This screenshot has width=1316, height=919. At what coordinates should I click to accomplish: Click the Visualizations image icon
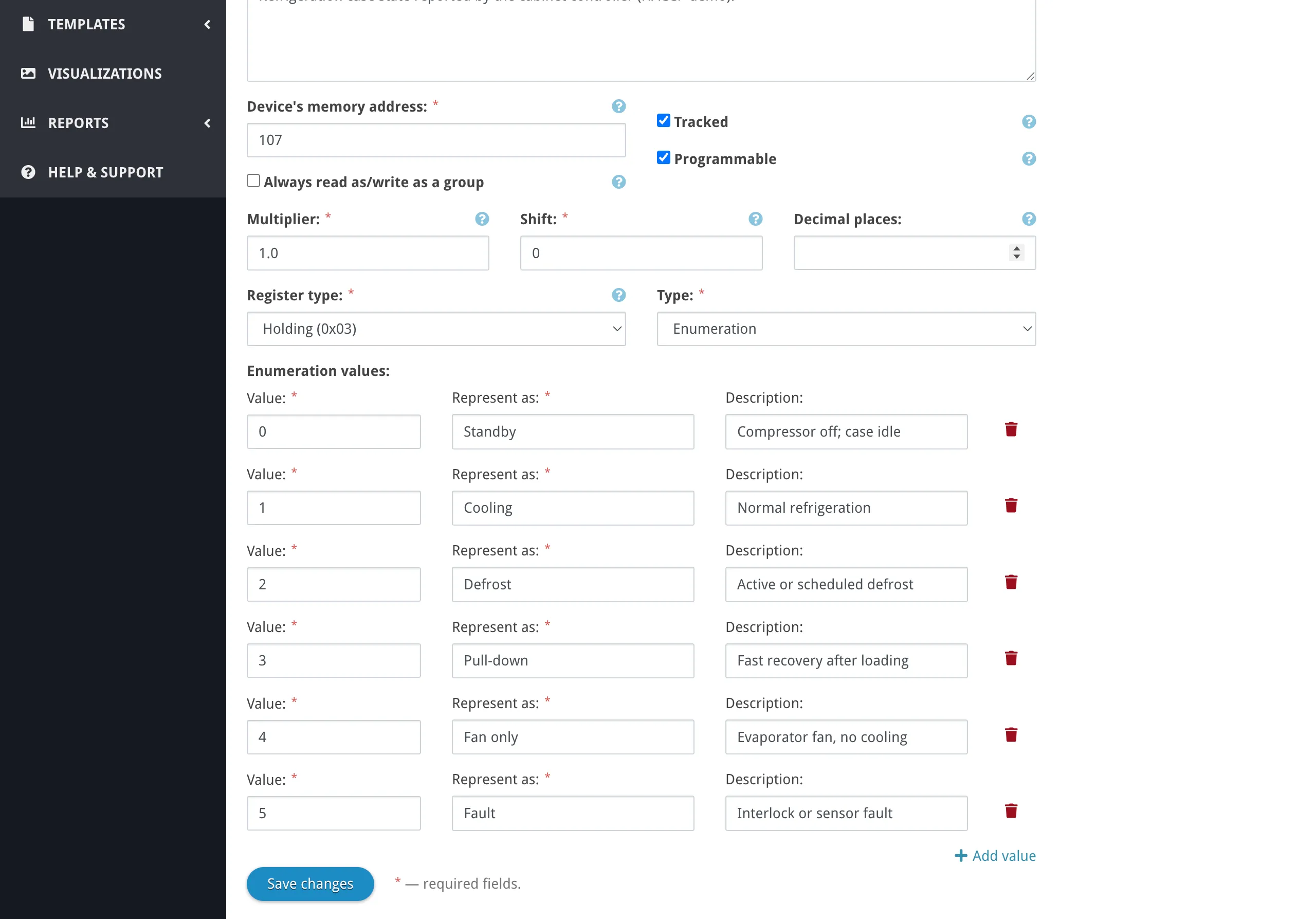(28, 74)
